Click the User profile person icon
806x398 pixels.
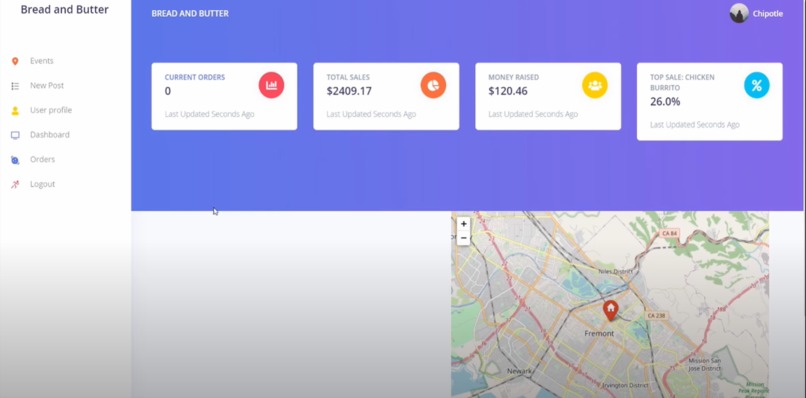pos(15,111)
